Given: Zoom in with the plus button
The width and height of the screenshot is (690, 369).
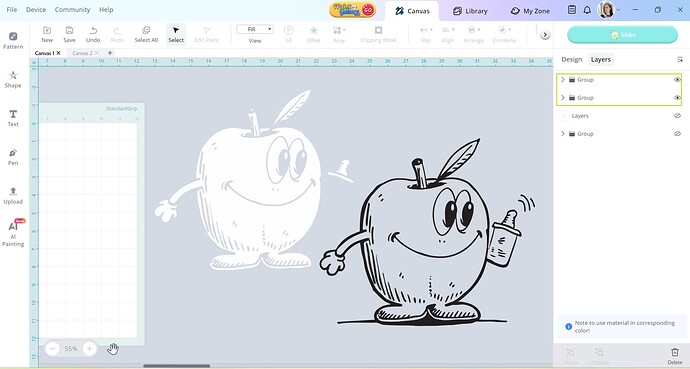Looking at the screenshot, I should coord(89,349).
